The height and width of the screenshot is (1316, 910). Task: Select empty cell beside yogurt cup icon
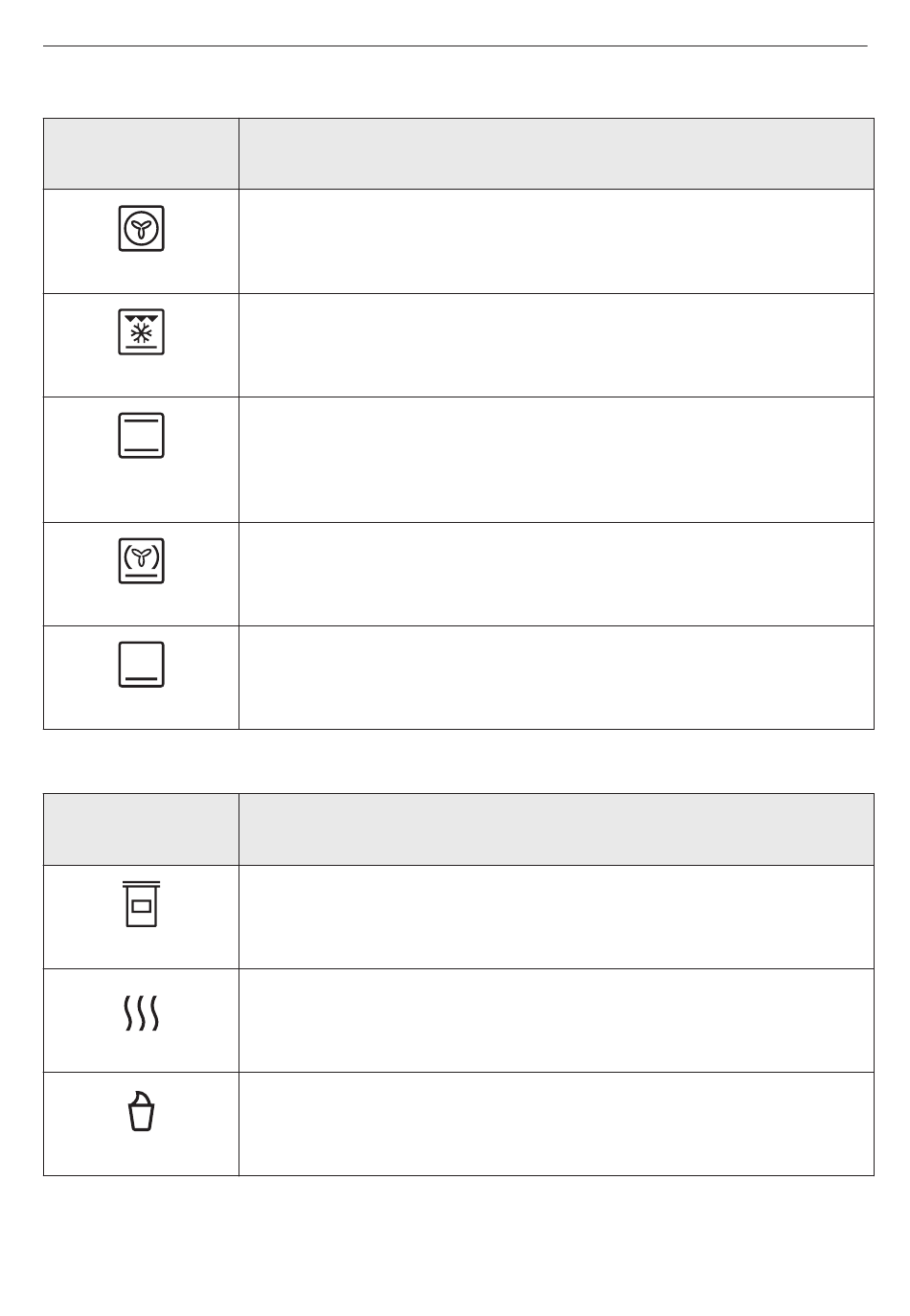[557, 1123]
